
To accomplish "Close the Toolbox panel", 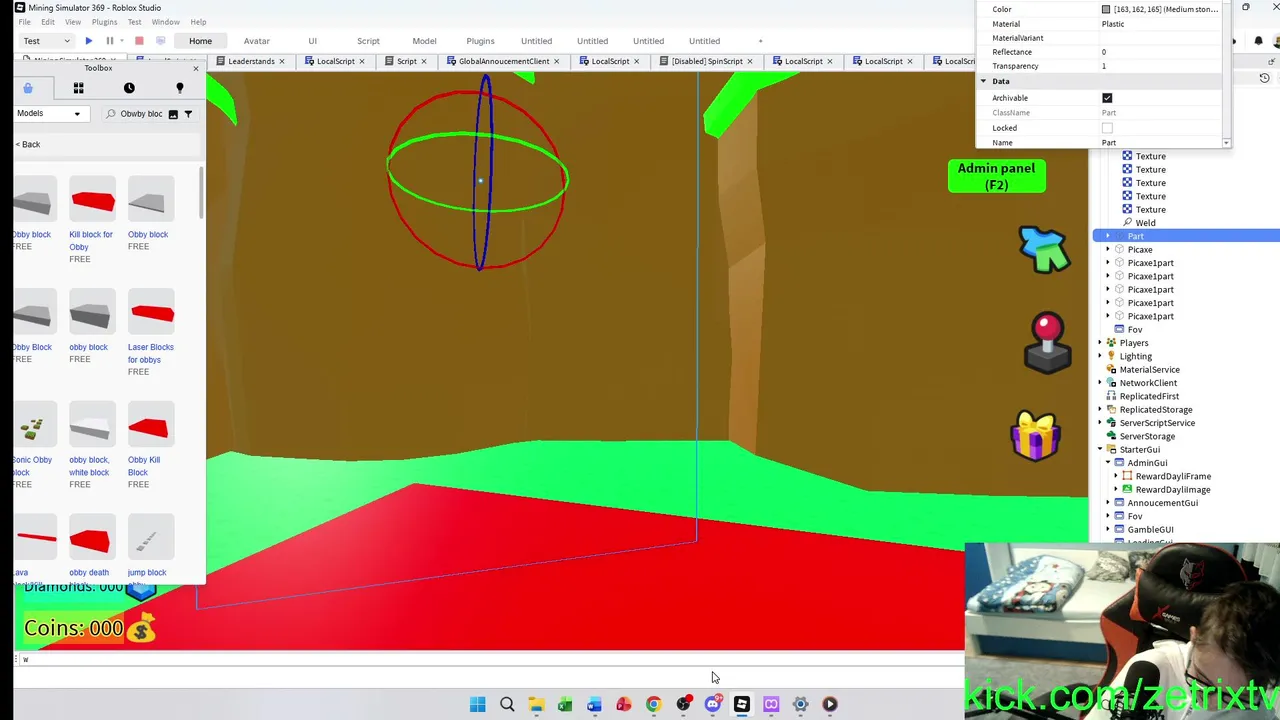I will click(195, 68).
